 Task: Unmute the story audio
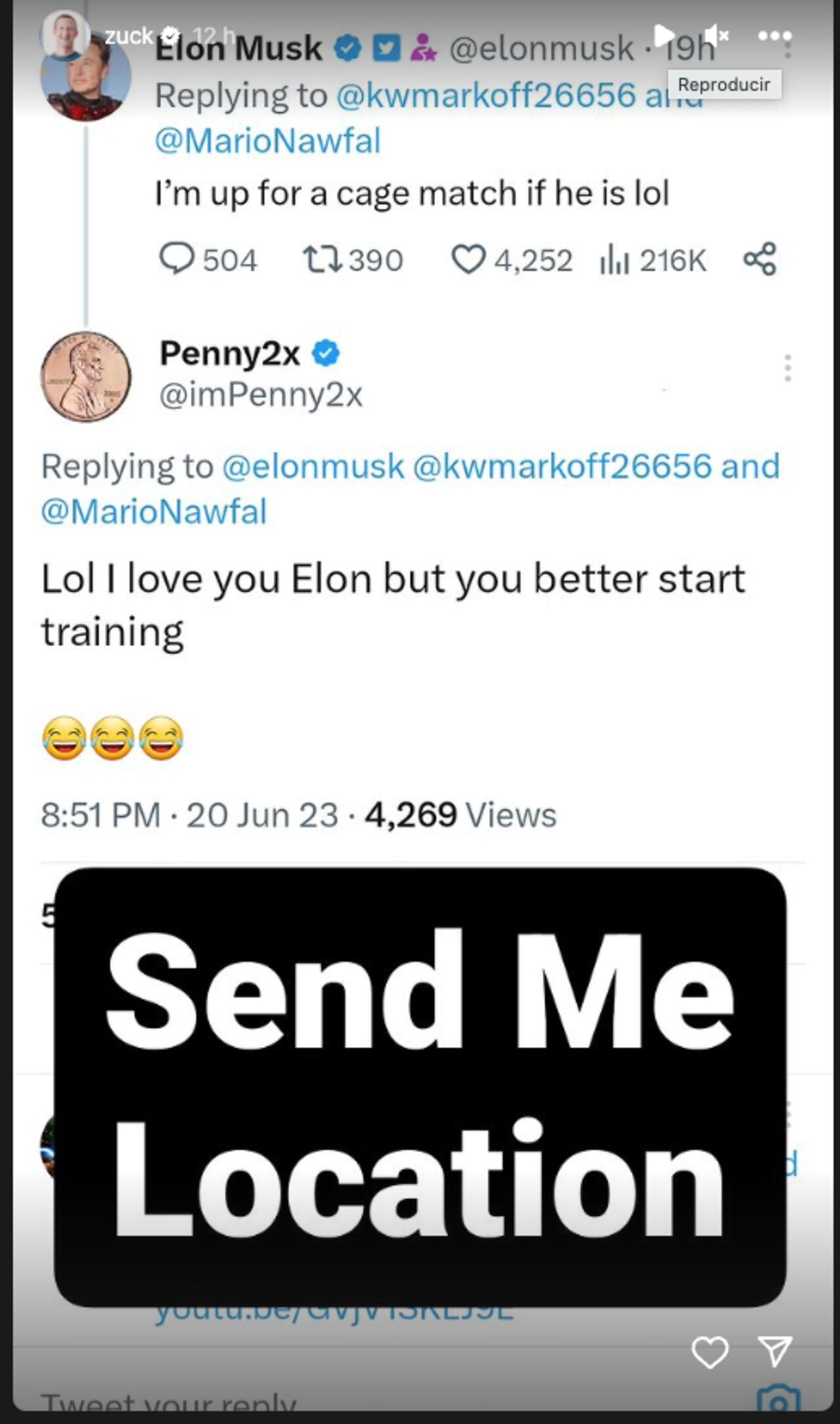coord(716,35)
